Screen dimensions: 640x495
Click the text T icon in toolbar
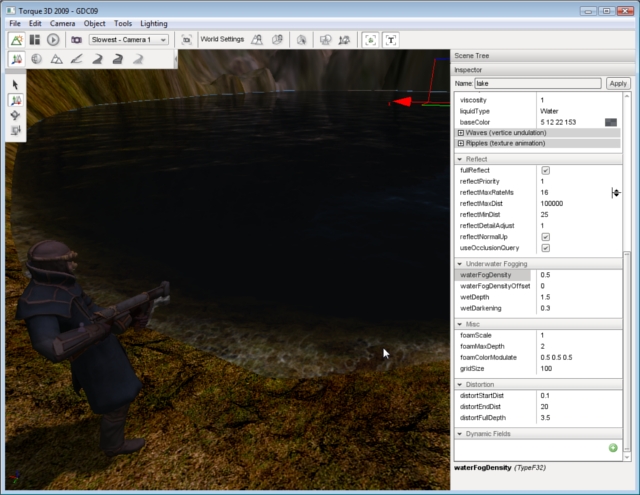(391, 40)
